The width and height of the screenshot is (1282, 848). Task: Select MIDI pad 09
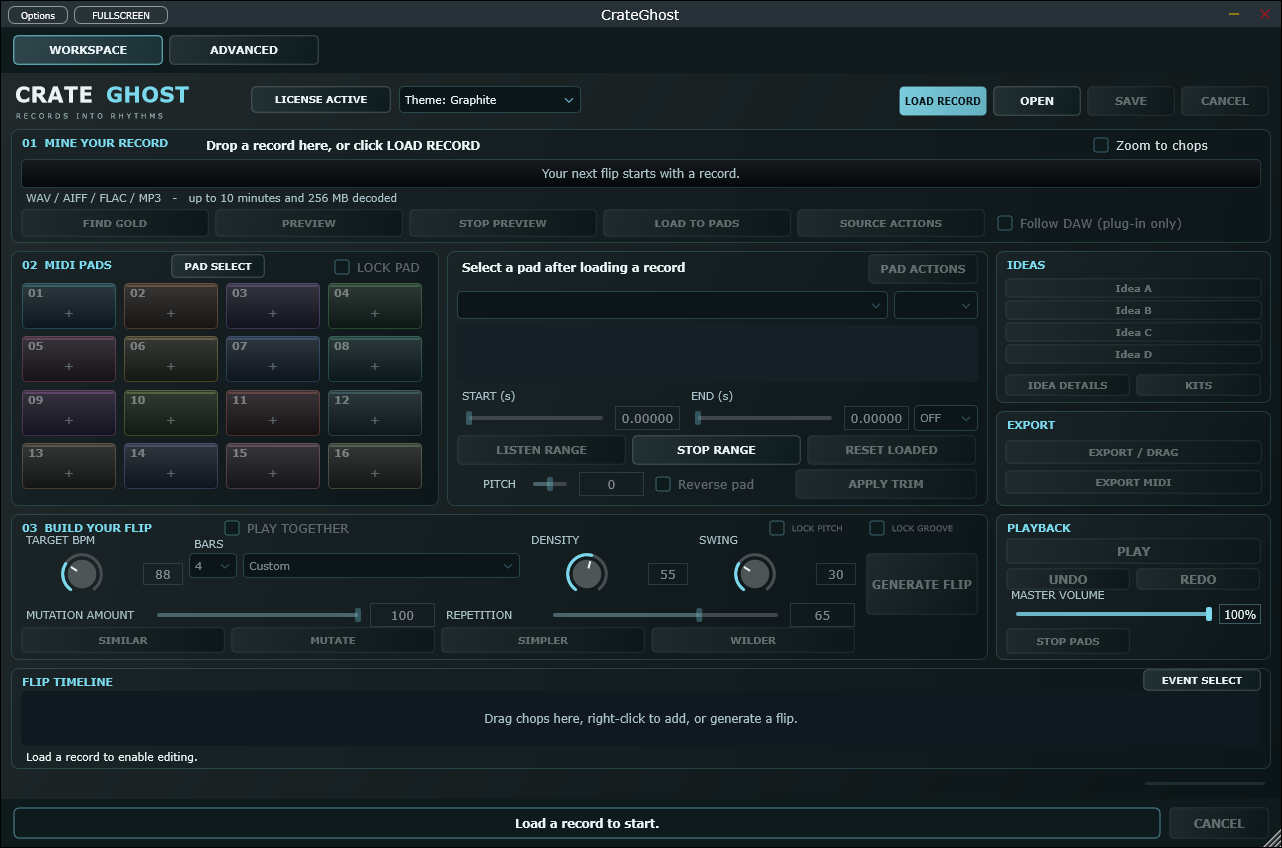tap(69, 413)
